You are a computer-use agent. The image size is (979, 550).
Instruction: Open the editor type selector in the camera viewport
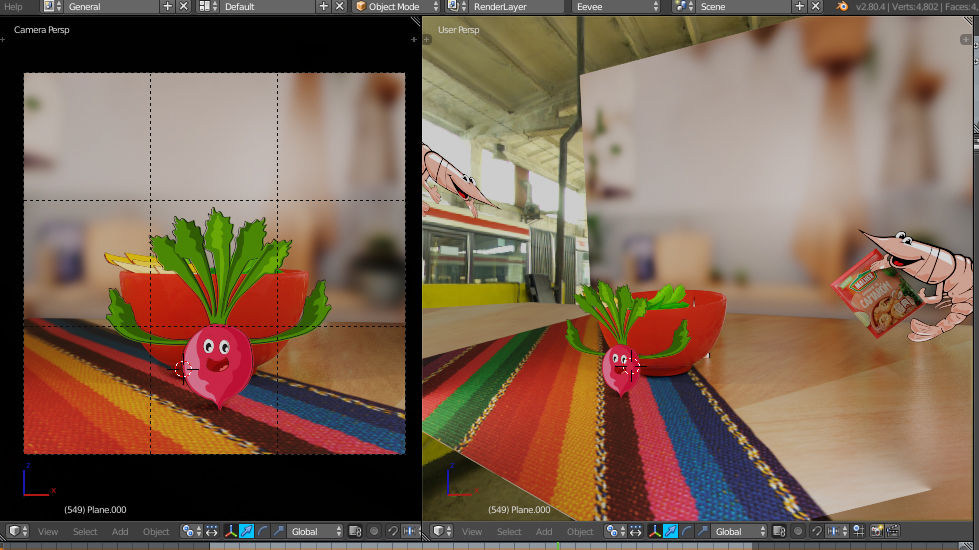(17, 531)
